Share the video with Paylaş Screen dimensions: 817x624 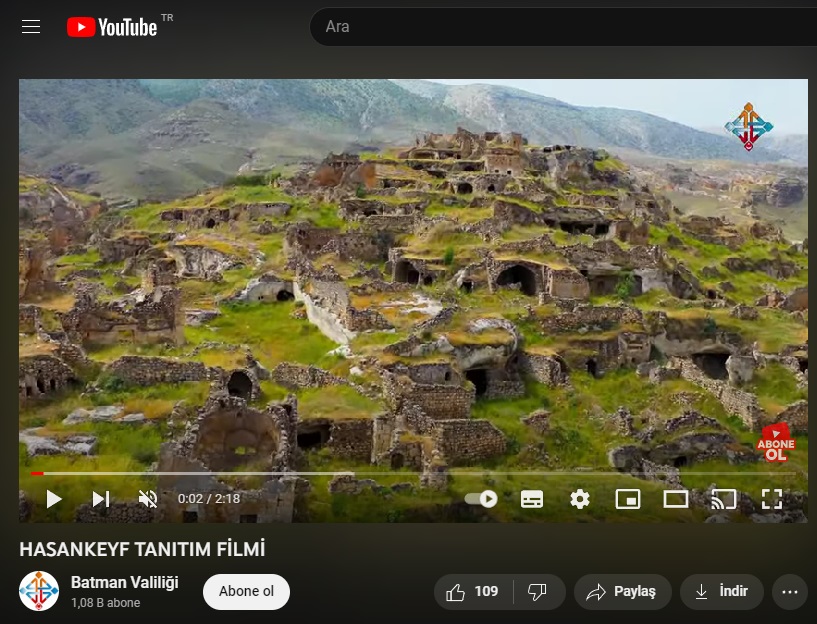(x=622, y=591)
